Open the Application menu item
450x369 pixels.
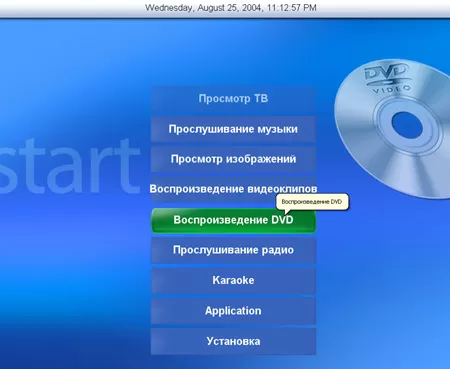point(233,311)
